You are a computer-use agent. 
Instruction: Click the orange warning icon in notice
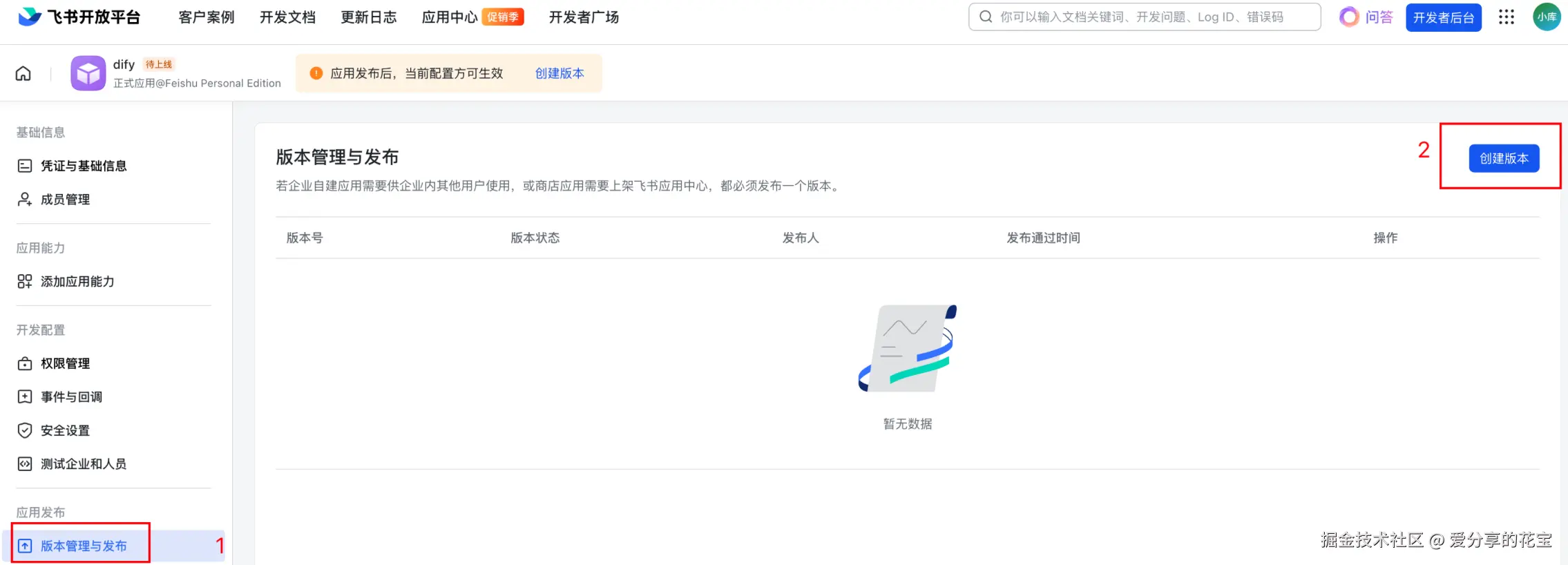[316, 73]
